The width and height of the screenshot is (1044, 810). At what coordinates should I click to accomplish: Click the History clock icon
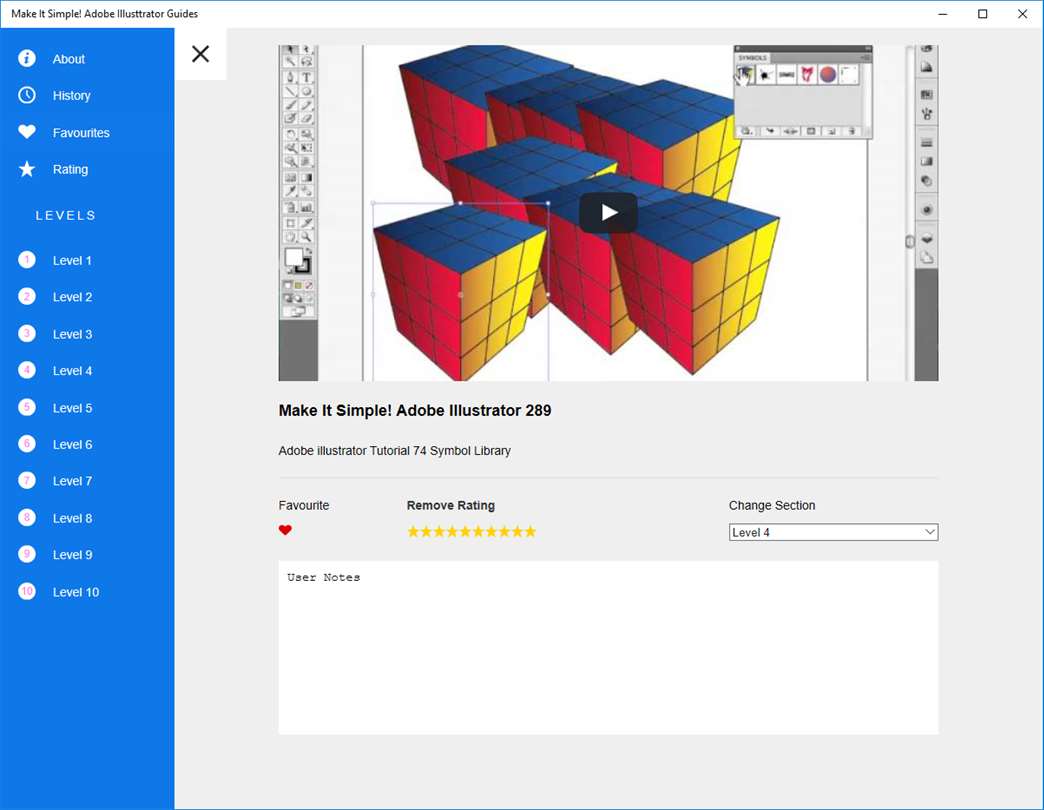point(27,95)
